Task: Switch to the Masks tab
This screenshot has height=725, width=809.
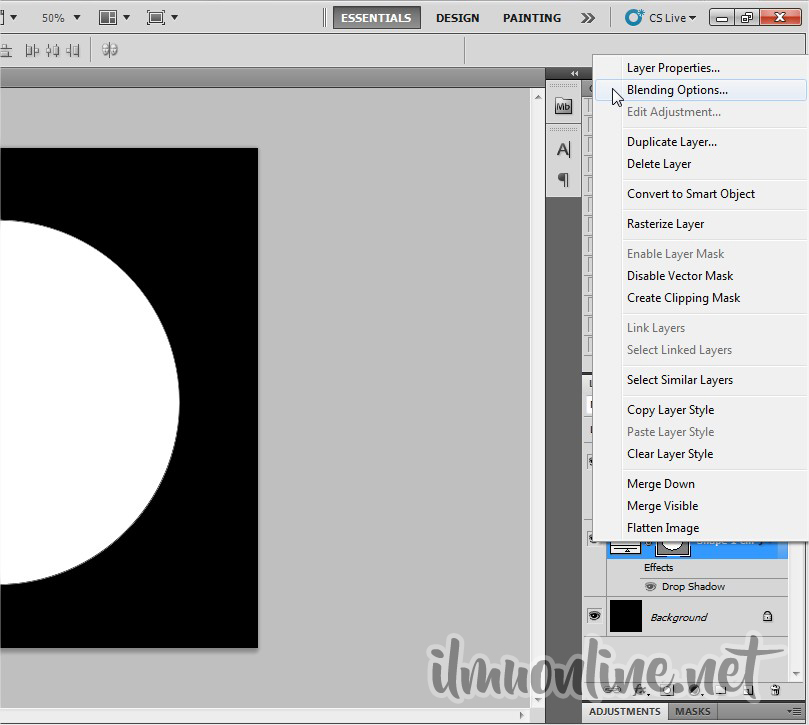Action: coord(692,712)
